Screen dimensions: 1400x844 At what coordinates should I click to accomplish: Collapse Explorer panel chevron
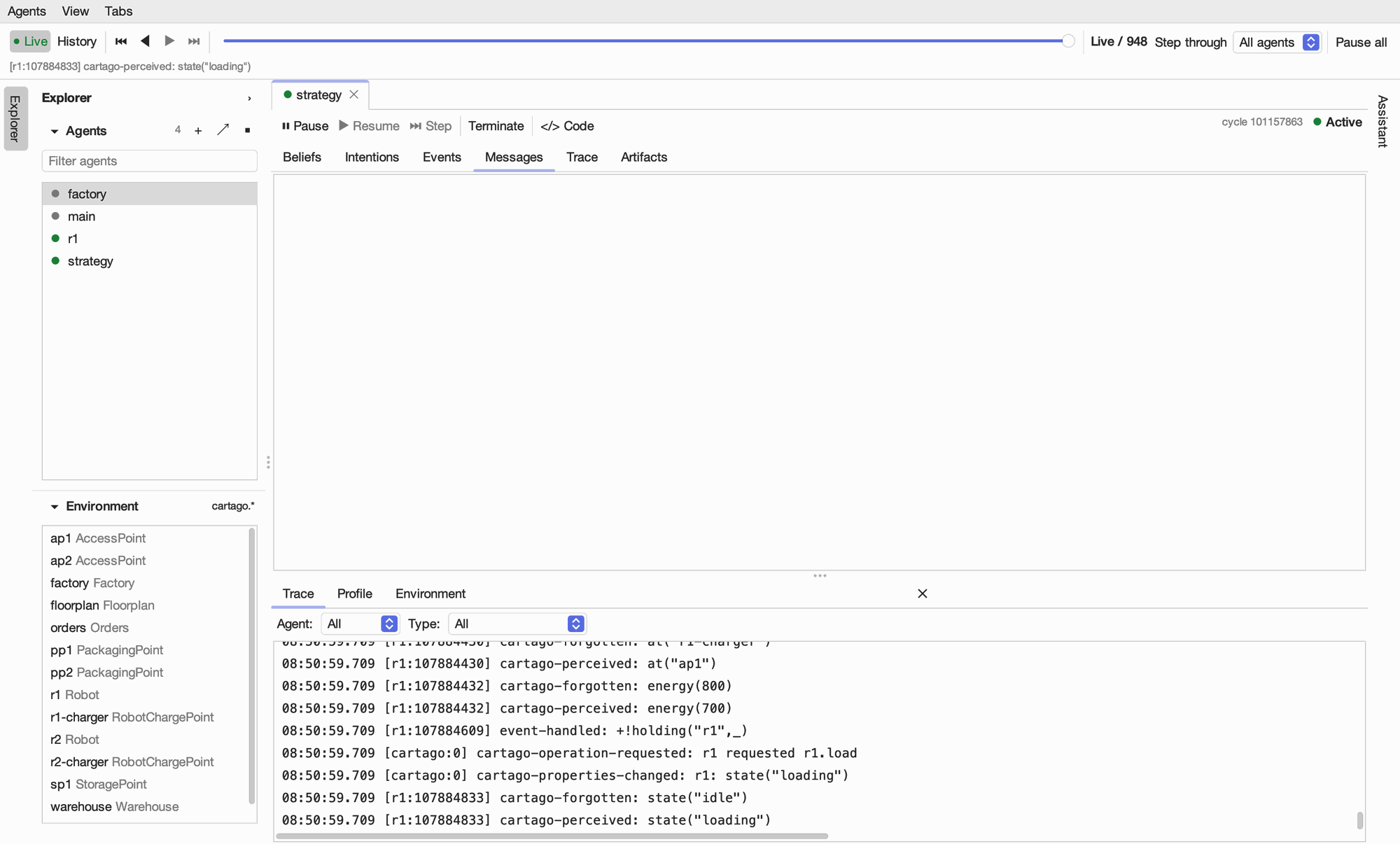[249, 99]
